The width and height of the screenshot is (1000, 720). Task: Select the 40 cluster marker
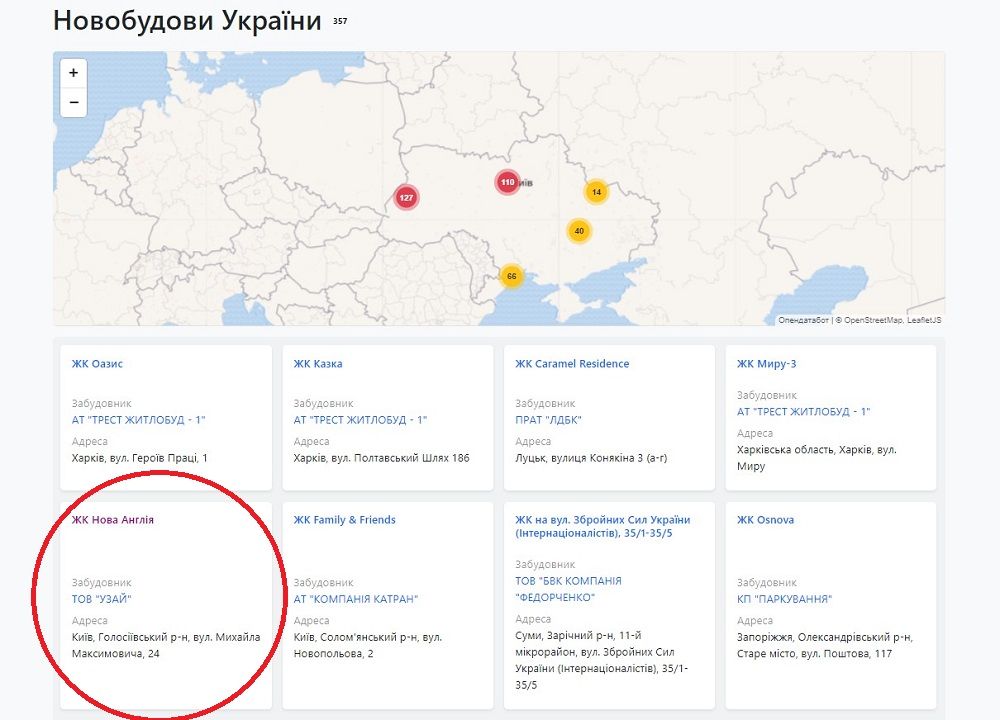(578, 231)
